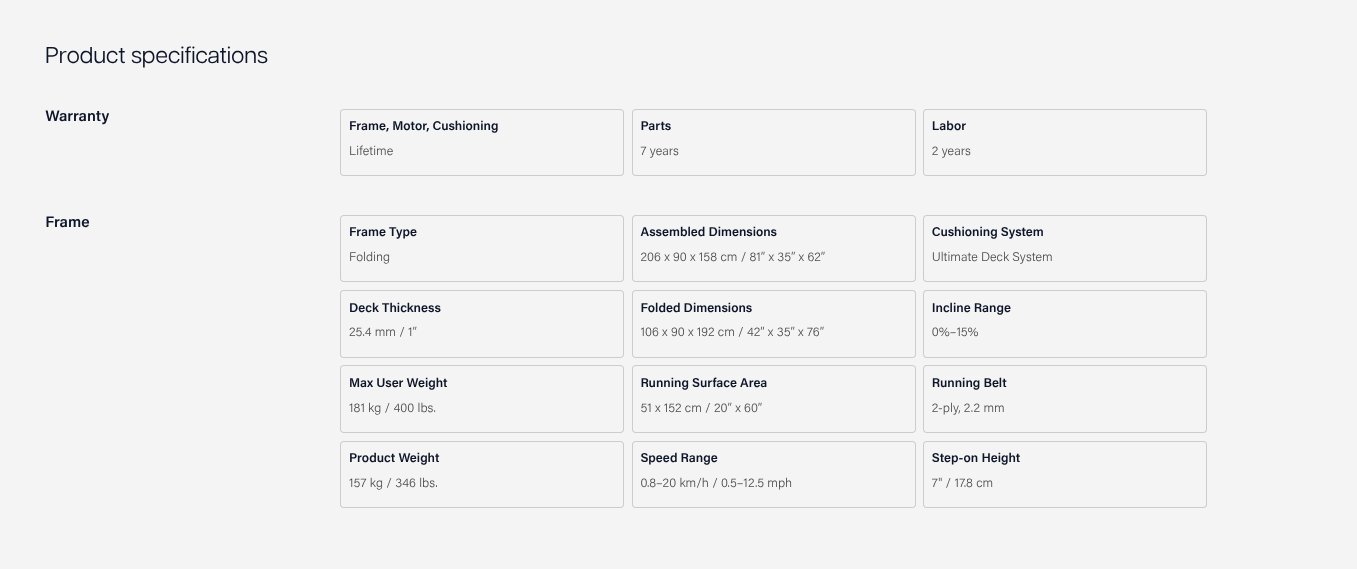Select the Parts warranty card
The height and width of the screenshot is (569, 1357).
773,142
